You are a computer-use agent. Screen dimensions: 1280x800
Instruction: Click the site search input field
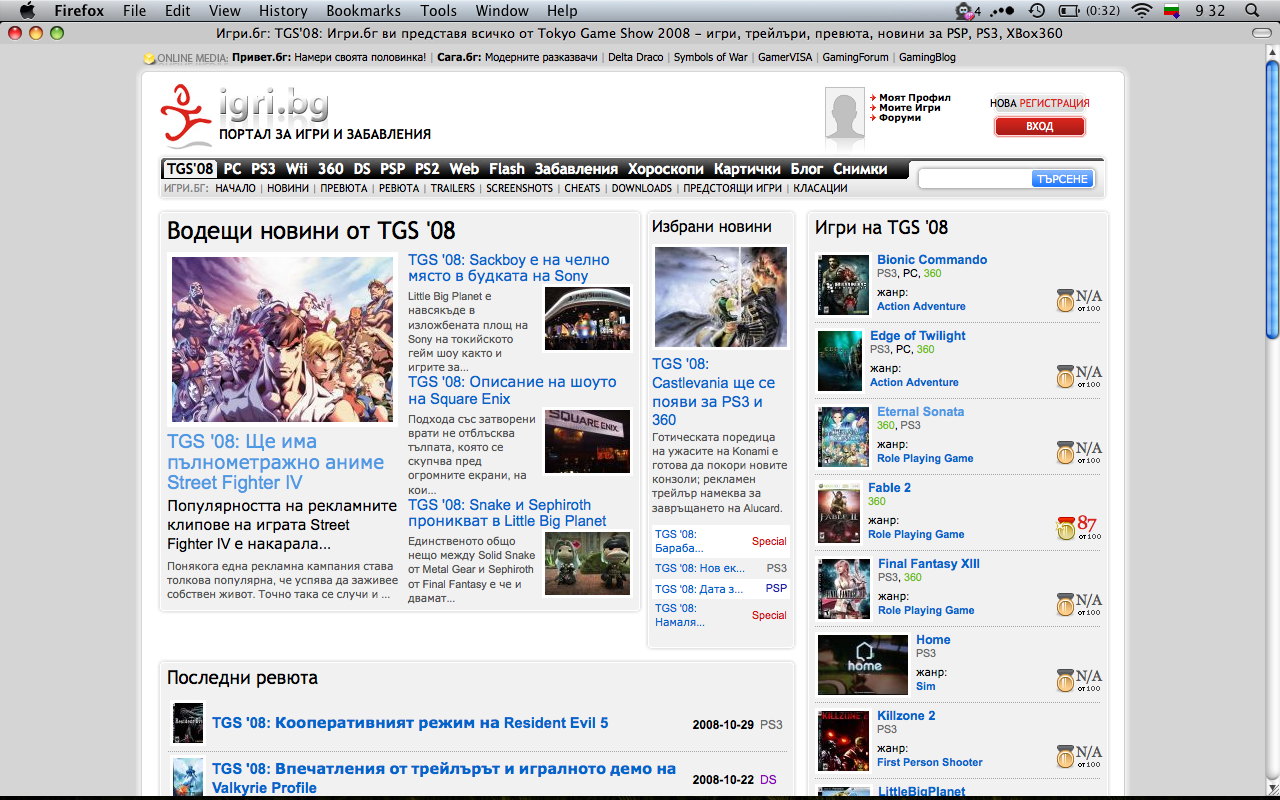975,179
